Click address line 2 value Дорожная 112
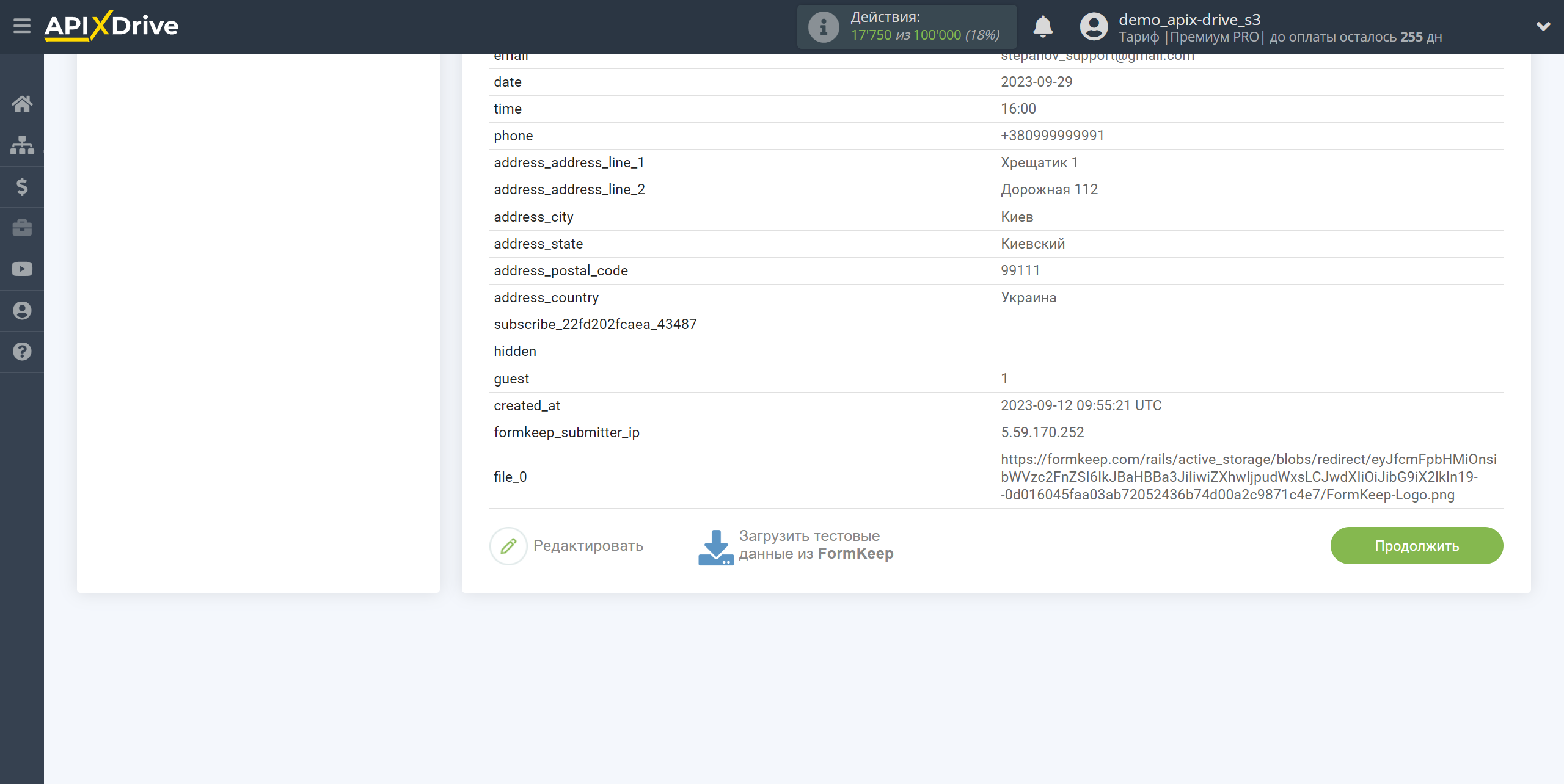 tap(1050, 189)
